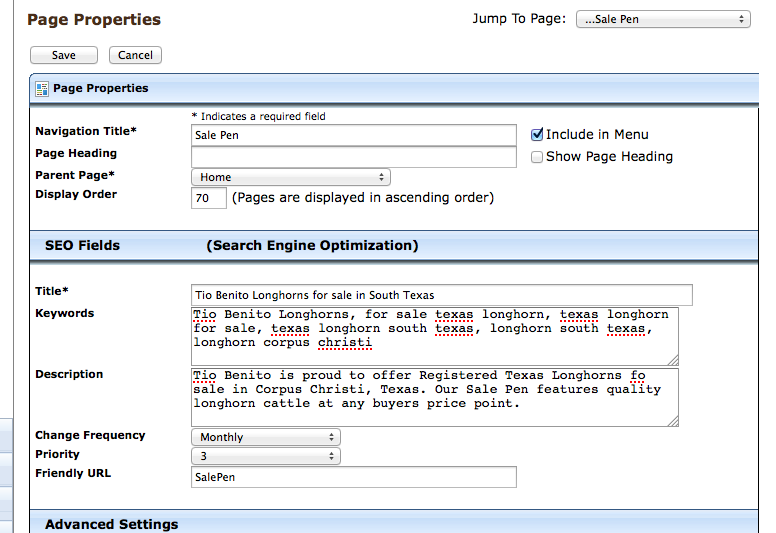Click the 'Search Engine Optimization' heading text
Screen dimensions: 776x533
[x=312, y=245]
